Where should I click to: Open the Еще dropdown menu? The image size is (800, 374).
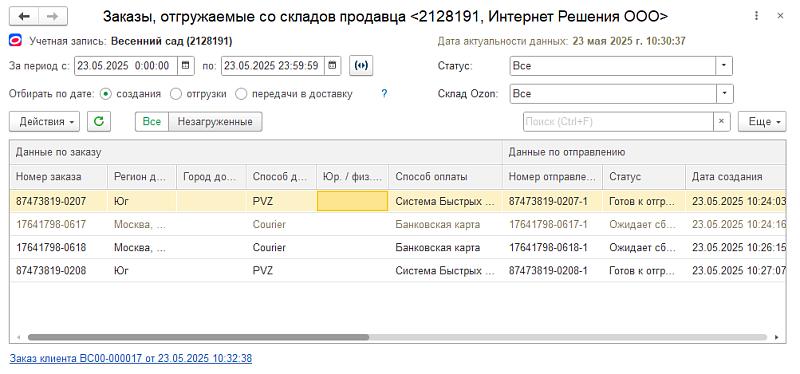[x=762, y=122]
